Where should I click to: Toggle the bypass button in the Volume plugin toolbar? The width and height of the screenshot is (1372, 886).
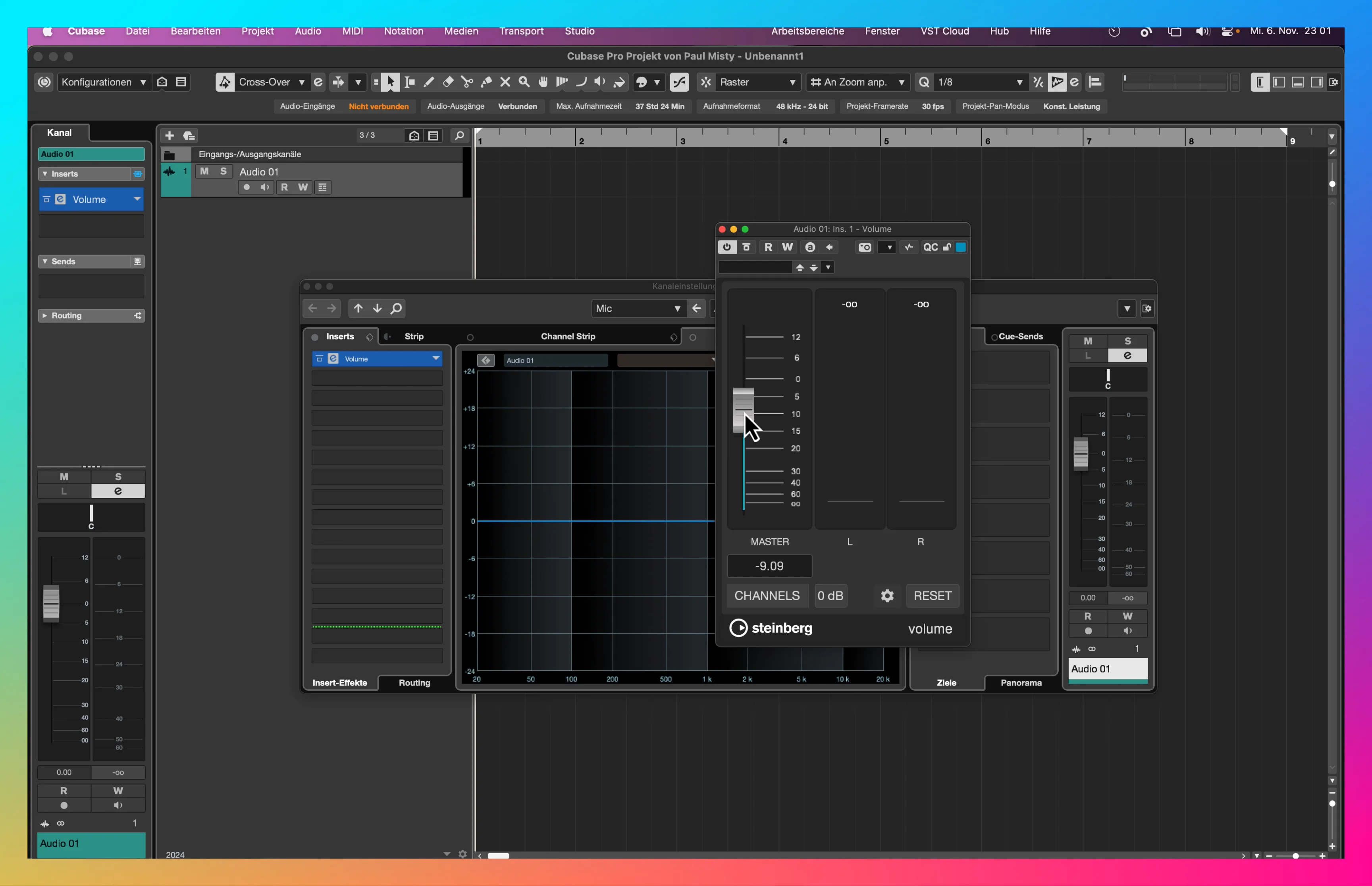click(747, 247)
